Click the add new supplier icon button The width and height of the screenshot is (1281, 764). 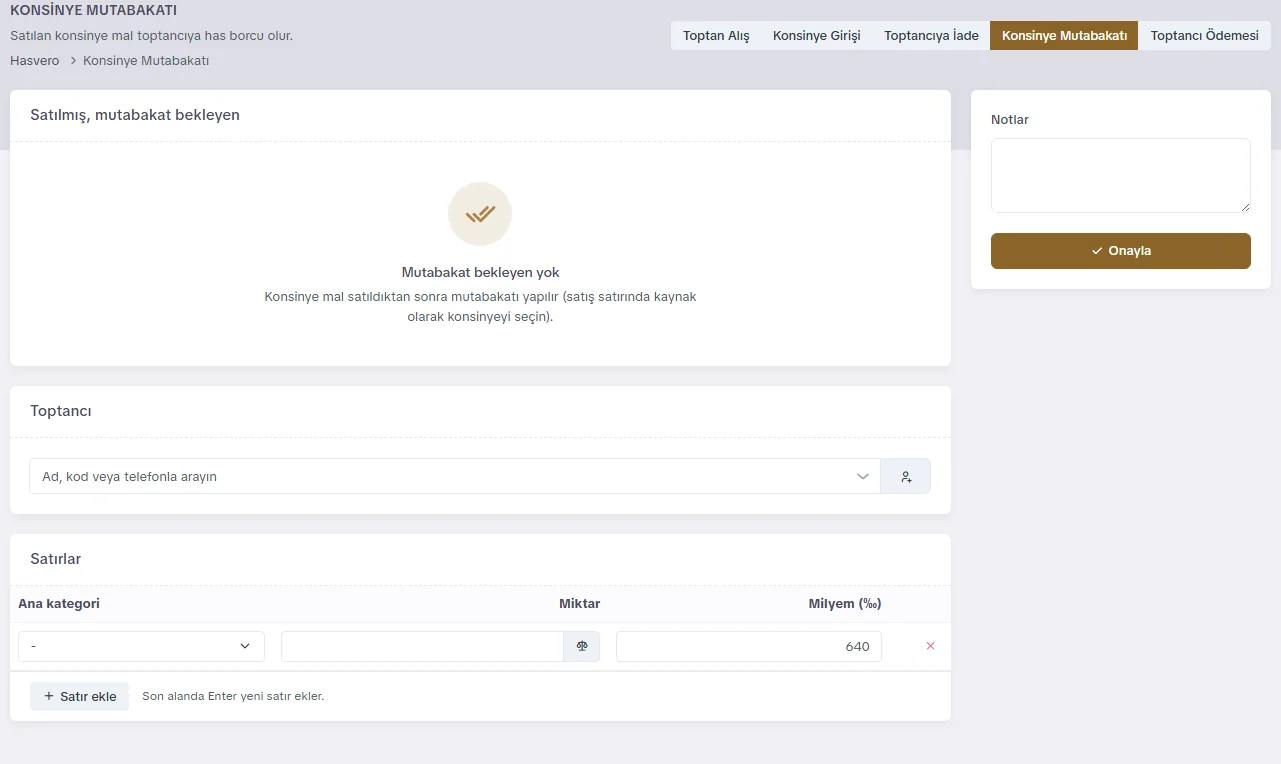click(x=906, y=477)
